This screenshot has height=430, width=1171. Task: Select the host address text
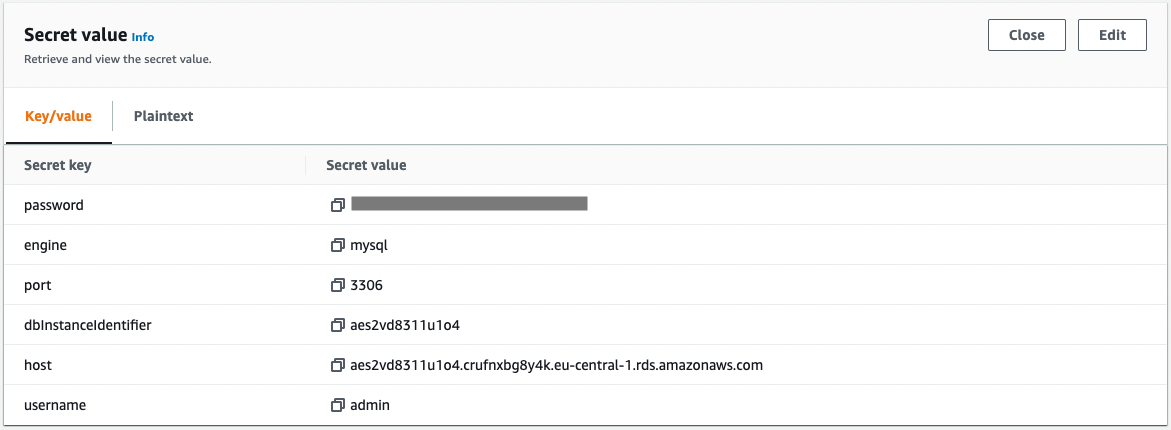[556, 366]
